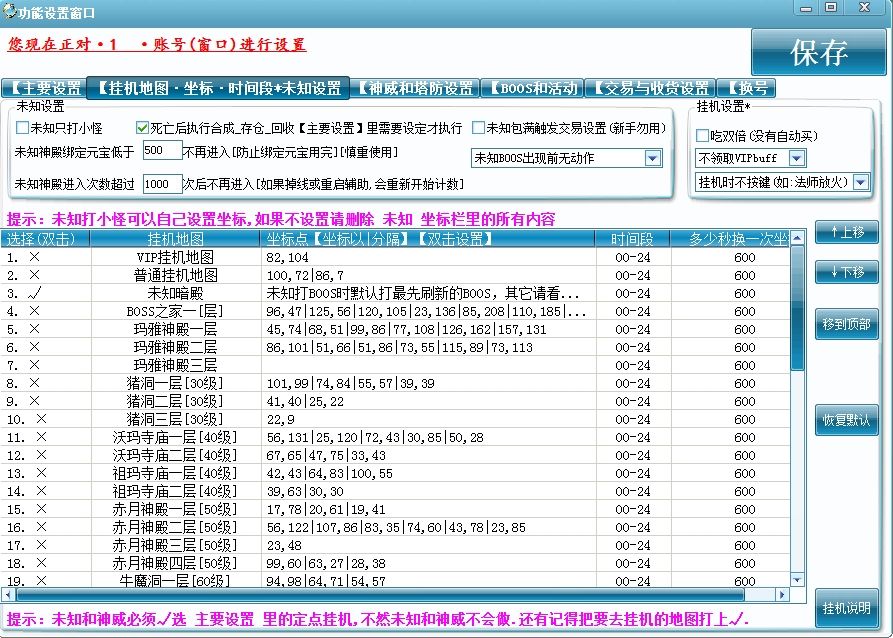
Task: Click 恢复默认 restore defaults button
Action: (846, 420)
